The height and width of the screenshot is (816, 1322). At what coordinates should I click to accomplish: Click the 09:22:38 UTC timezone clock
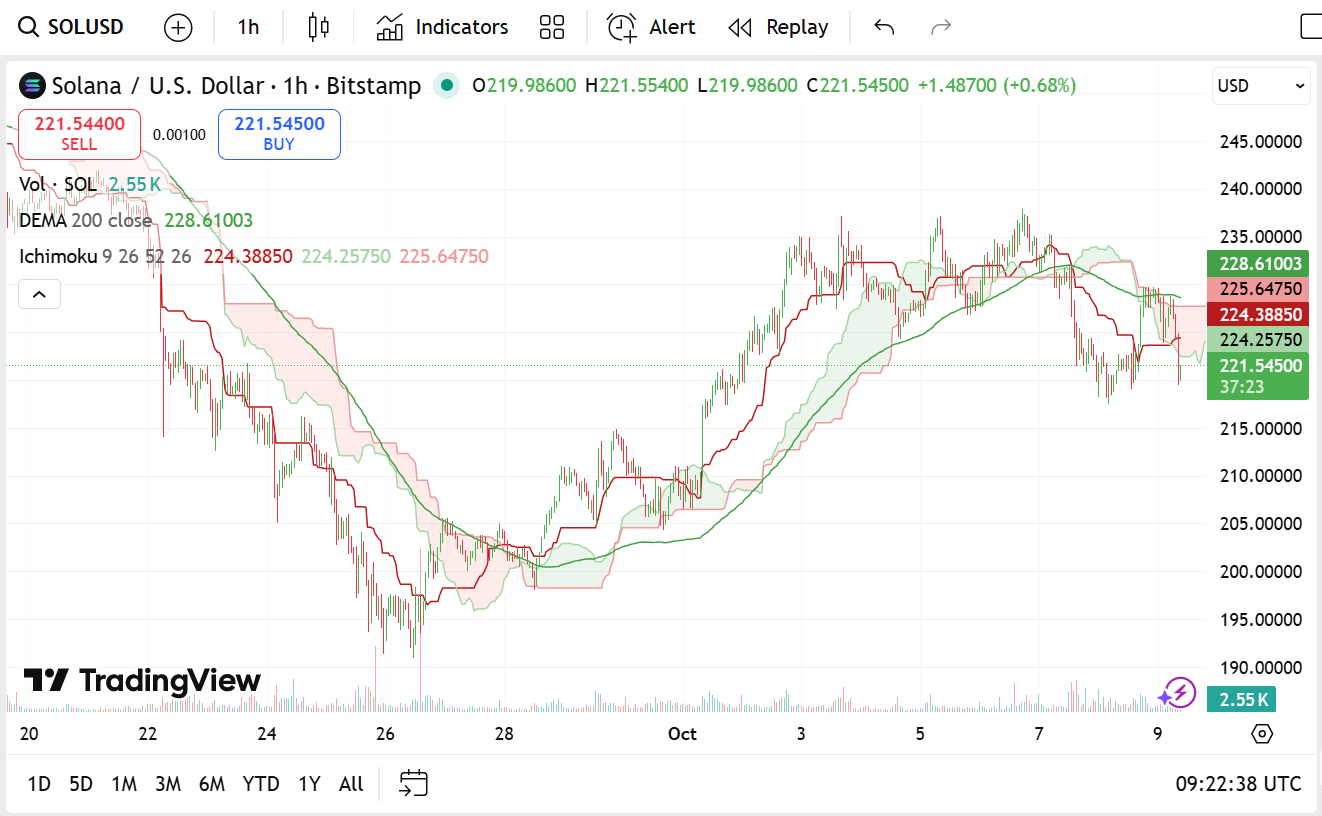[1238, 784]
